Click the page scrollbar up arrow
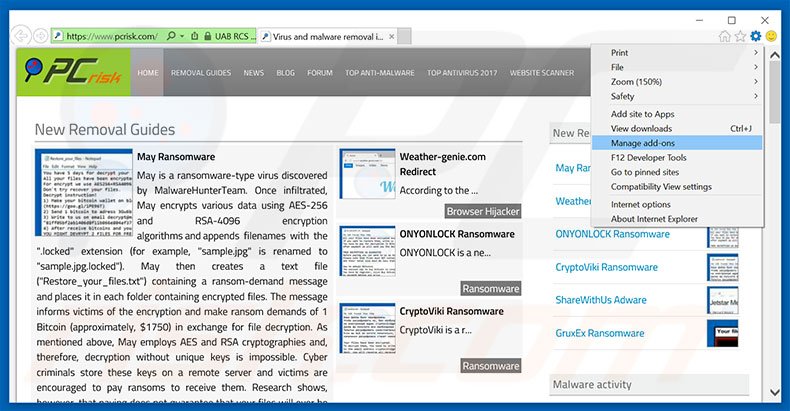Image resolution: width=790 pixels, height=411 pixels. pyautogui.click(x=775, y=55)
